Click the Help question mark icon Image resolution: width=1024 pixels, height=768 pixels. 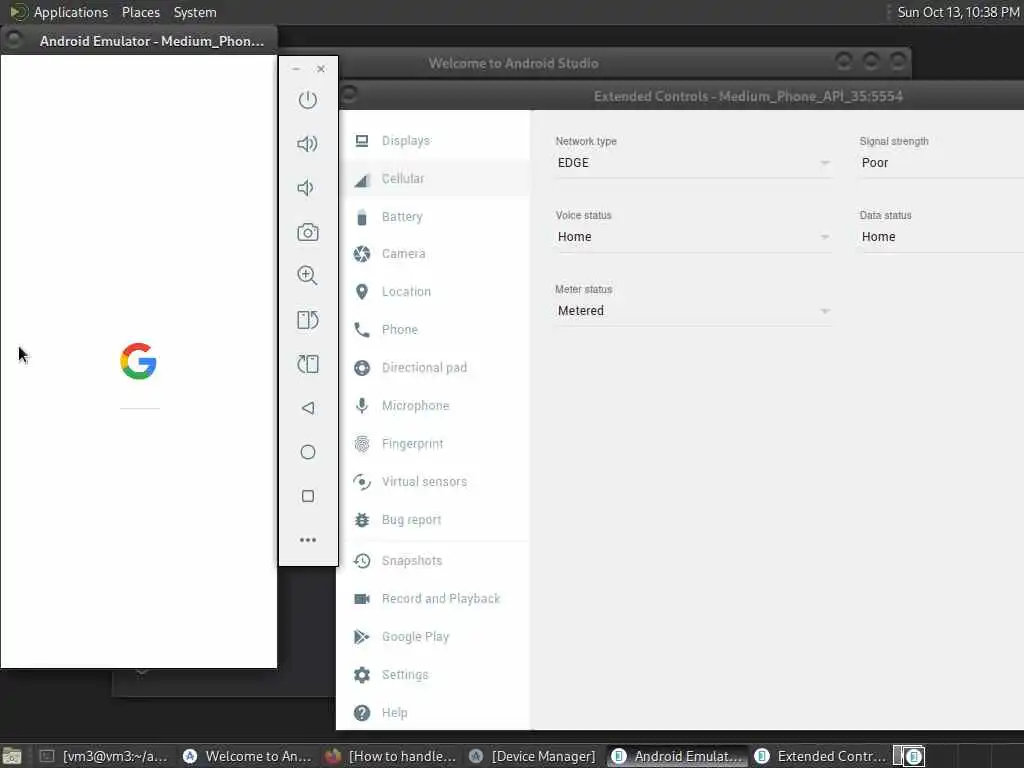tap(362, 713)
